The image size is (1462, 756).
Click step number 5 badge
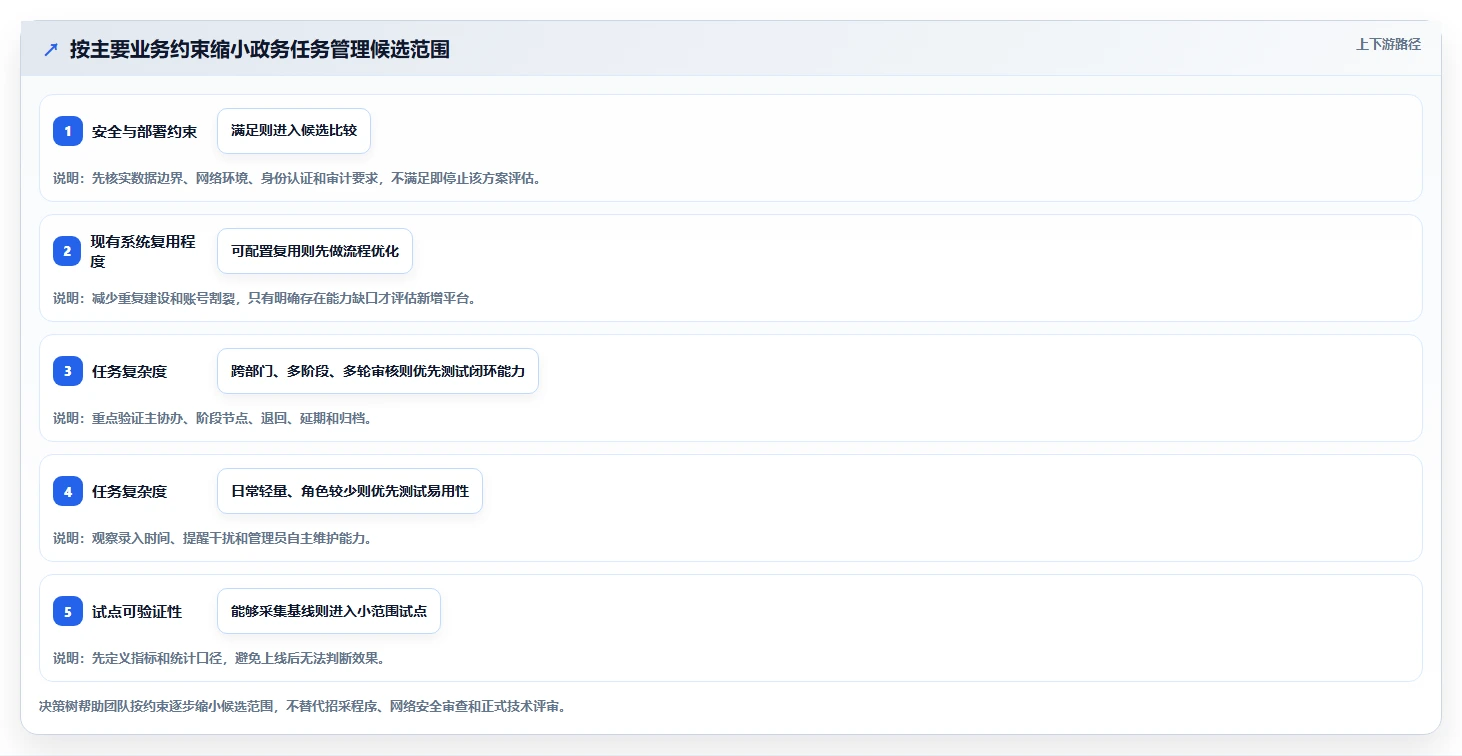pyautogui.click(x=68, y=611)
